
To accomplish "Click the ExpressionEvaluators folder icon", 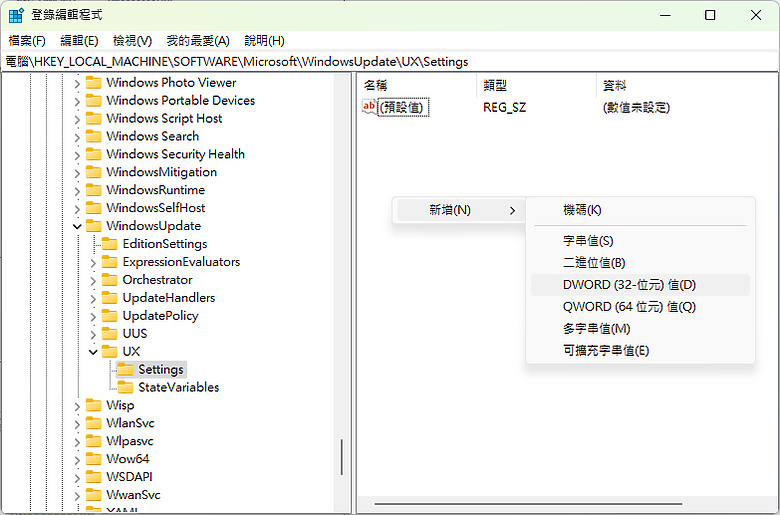I will pyautogui.click(x=109, y=262).
